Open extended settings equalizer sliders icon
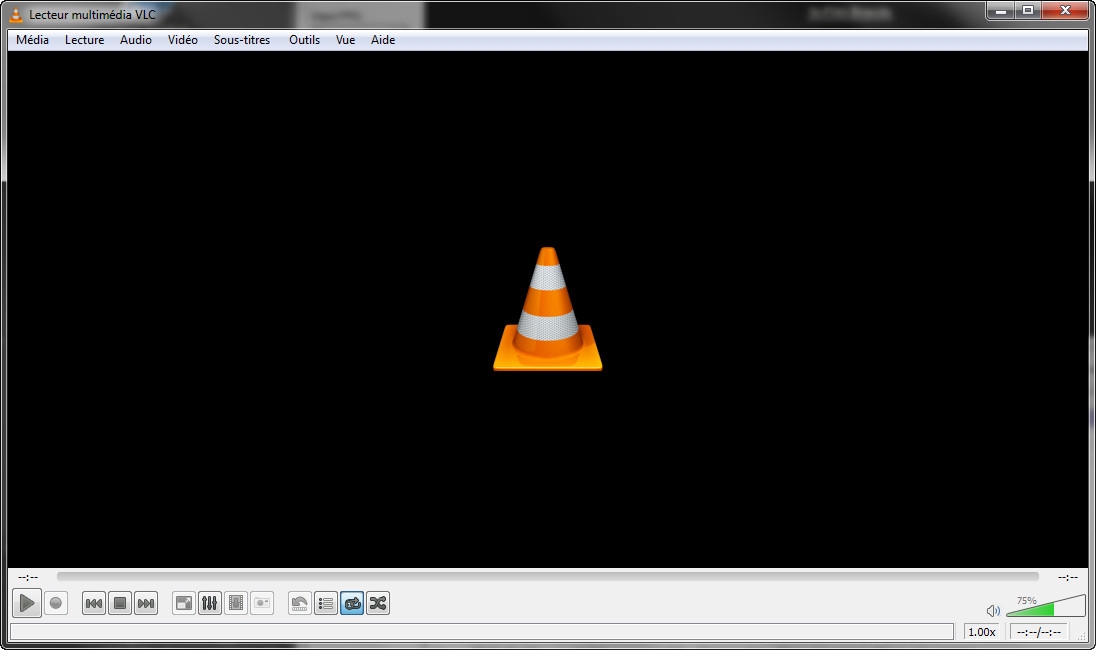Screen dimensions: 1096x650 210,603
